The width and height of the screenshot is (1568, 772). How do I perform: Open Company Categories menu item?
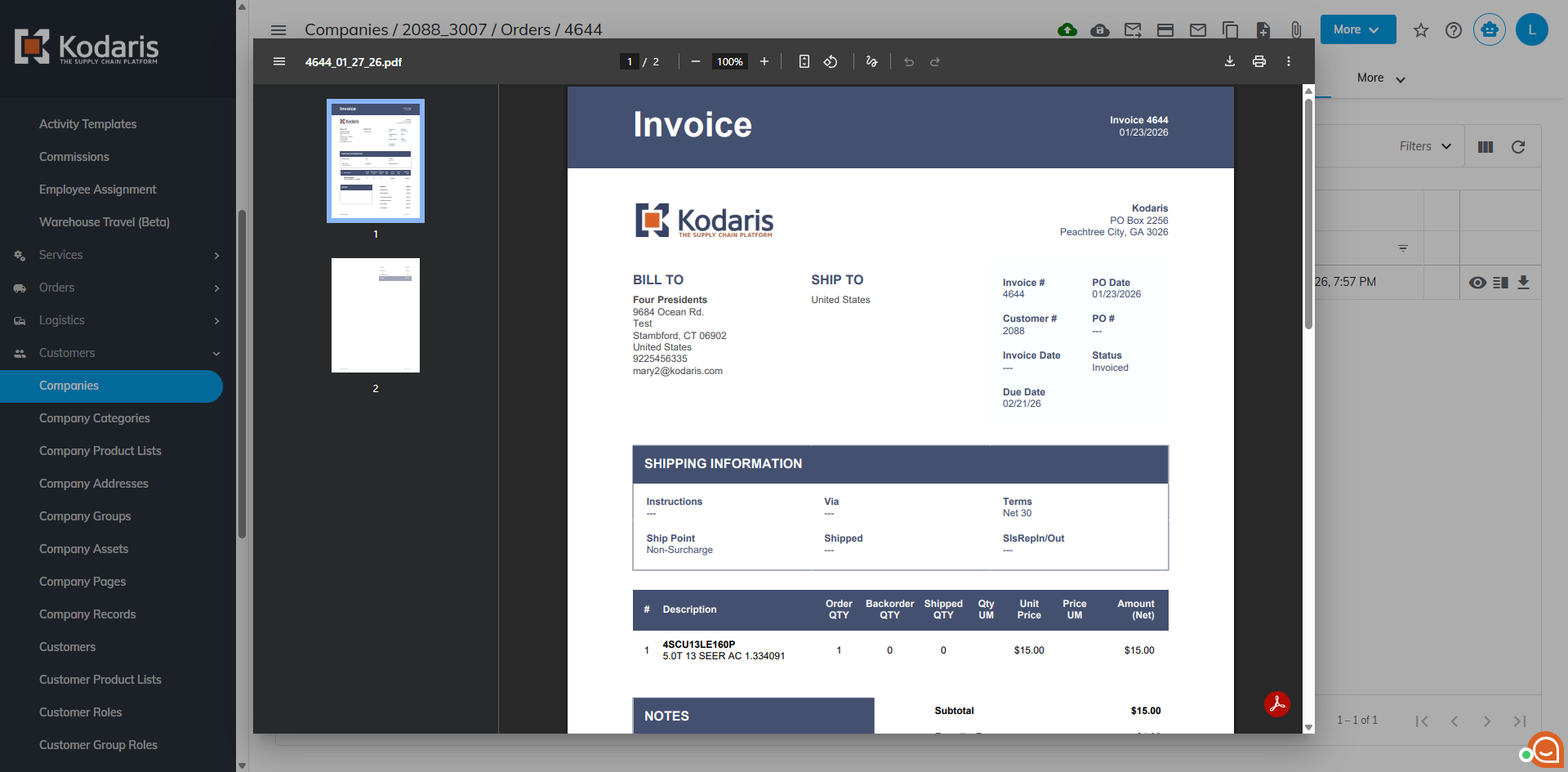(95, 418)
